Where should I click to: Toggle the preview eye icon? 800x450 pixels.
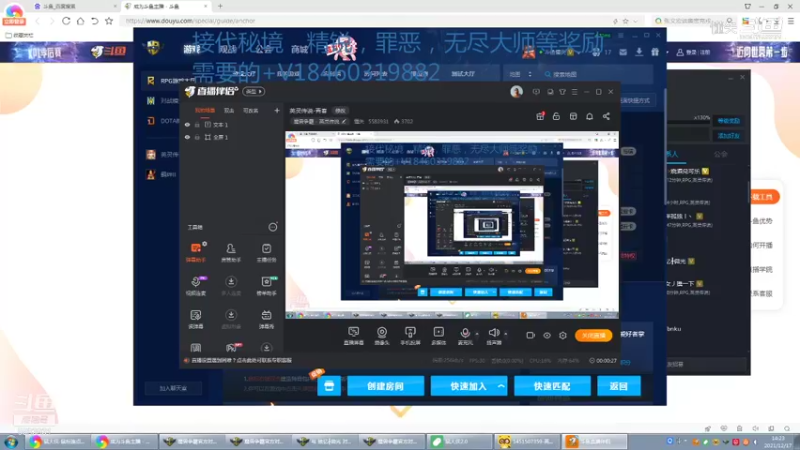547,335
